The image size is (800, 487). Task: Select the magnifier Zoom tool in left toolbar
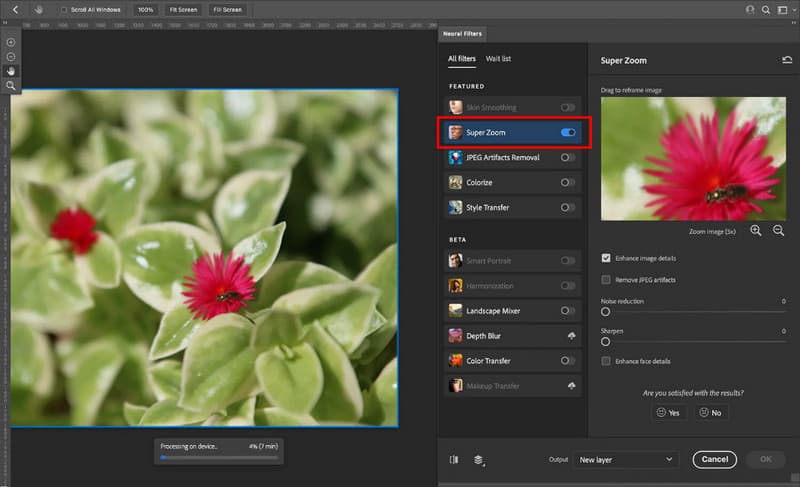point(11,86)
